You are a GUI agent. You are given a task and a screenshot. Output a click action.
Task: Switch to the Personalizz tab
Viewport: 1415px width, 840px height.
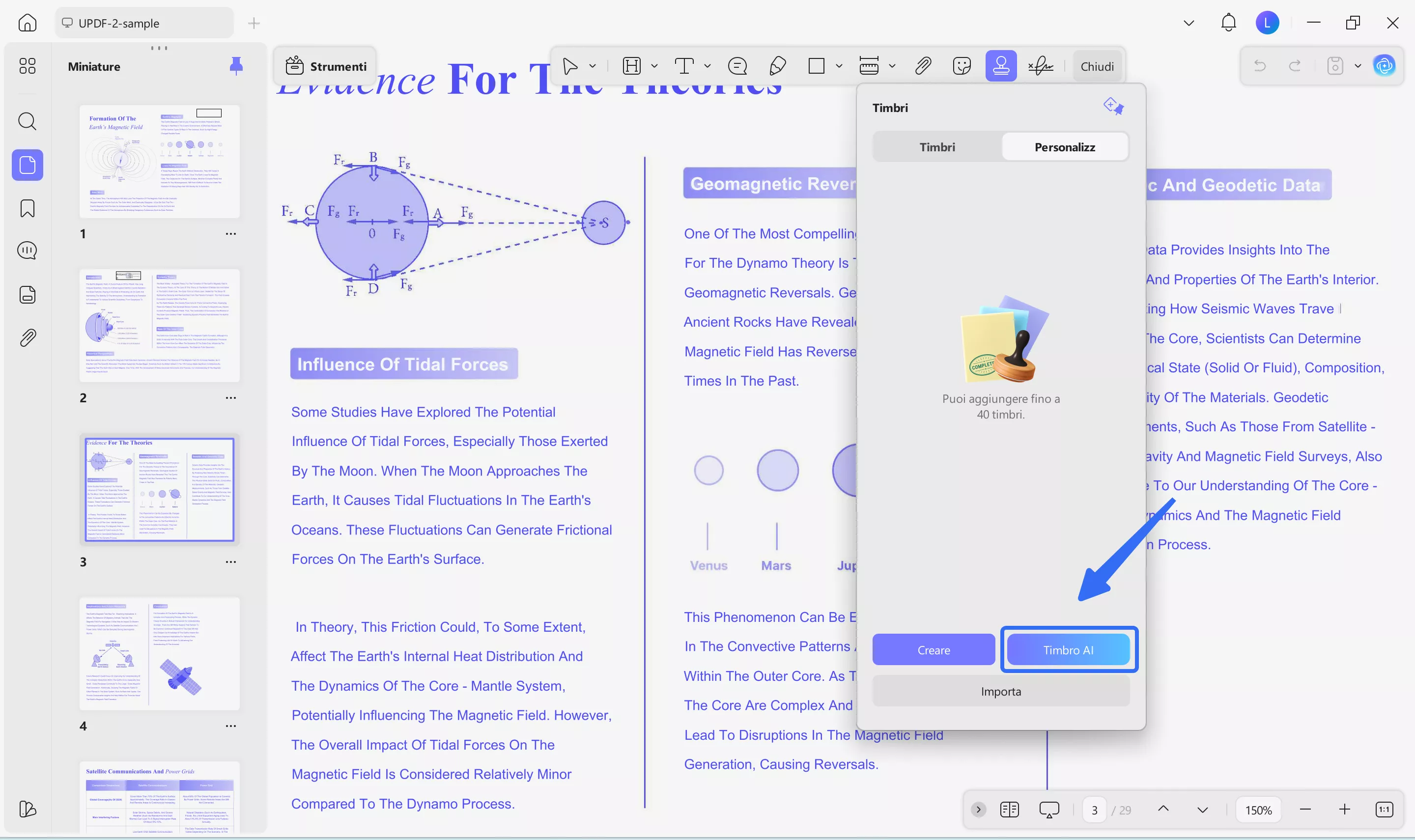point(1065,147)
